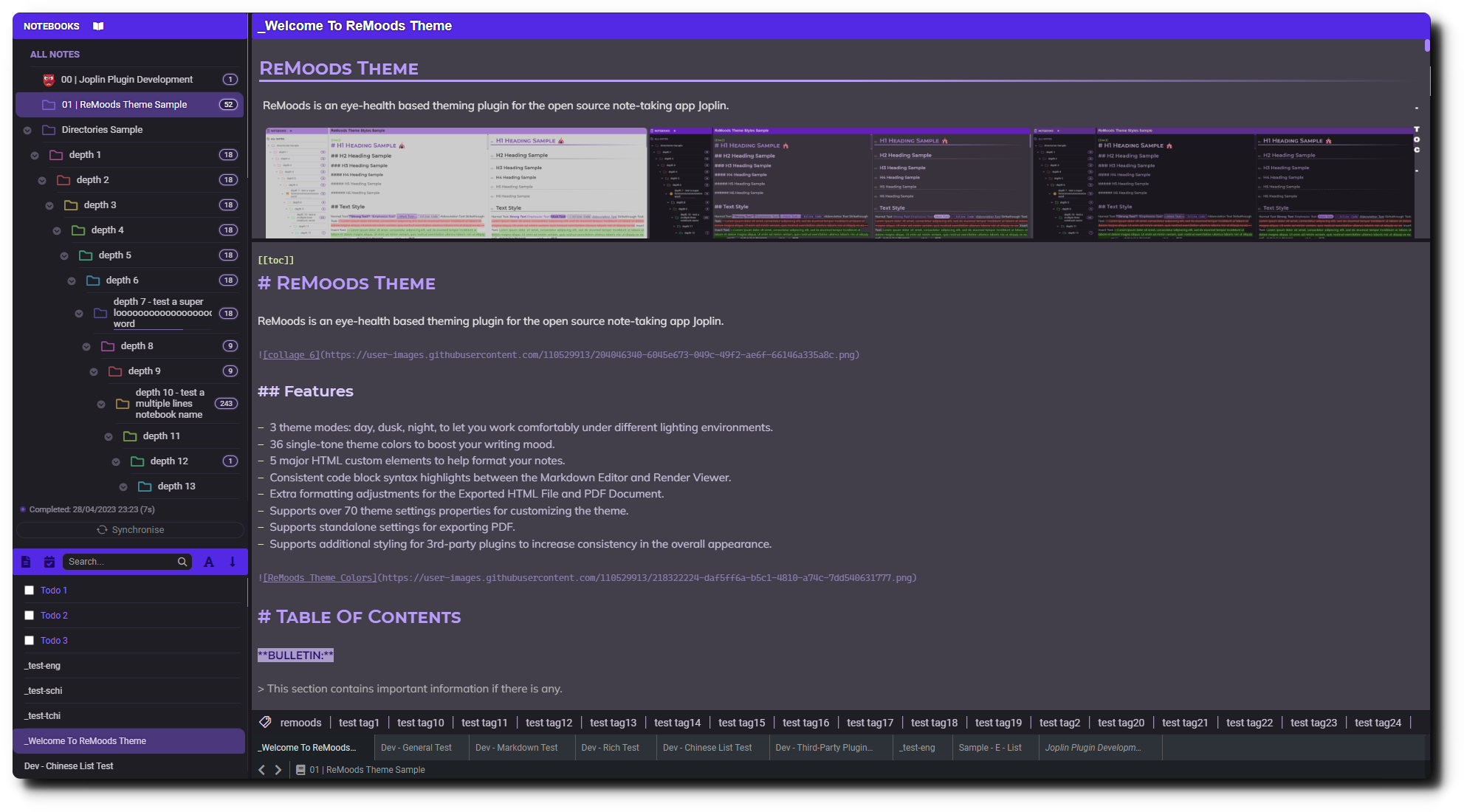Image resolution: width=1464 pixels, height=812 pixels.
Task: Reverse sort order with arrow icon
Action: 233,562
